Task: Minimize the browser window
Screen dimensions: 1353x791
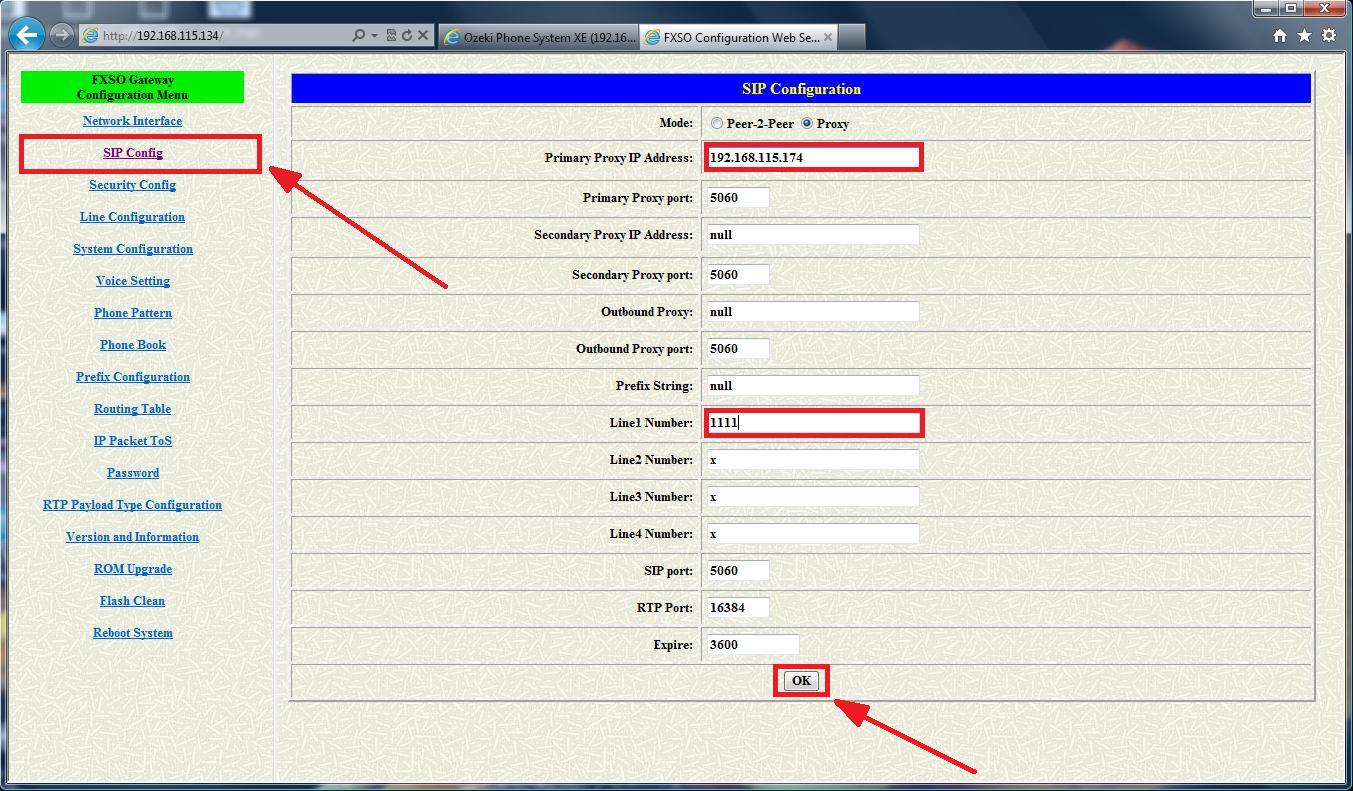Action: pyautogui.click(x=1266, y=8)
